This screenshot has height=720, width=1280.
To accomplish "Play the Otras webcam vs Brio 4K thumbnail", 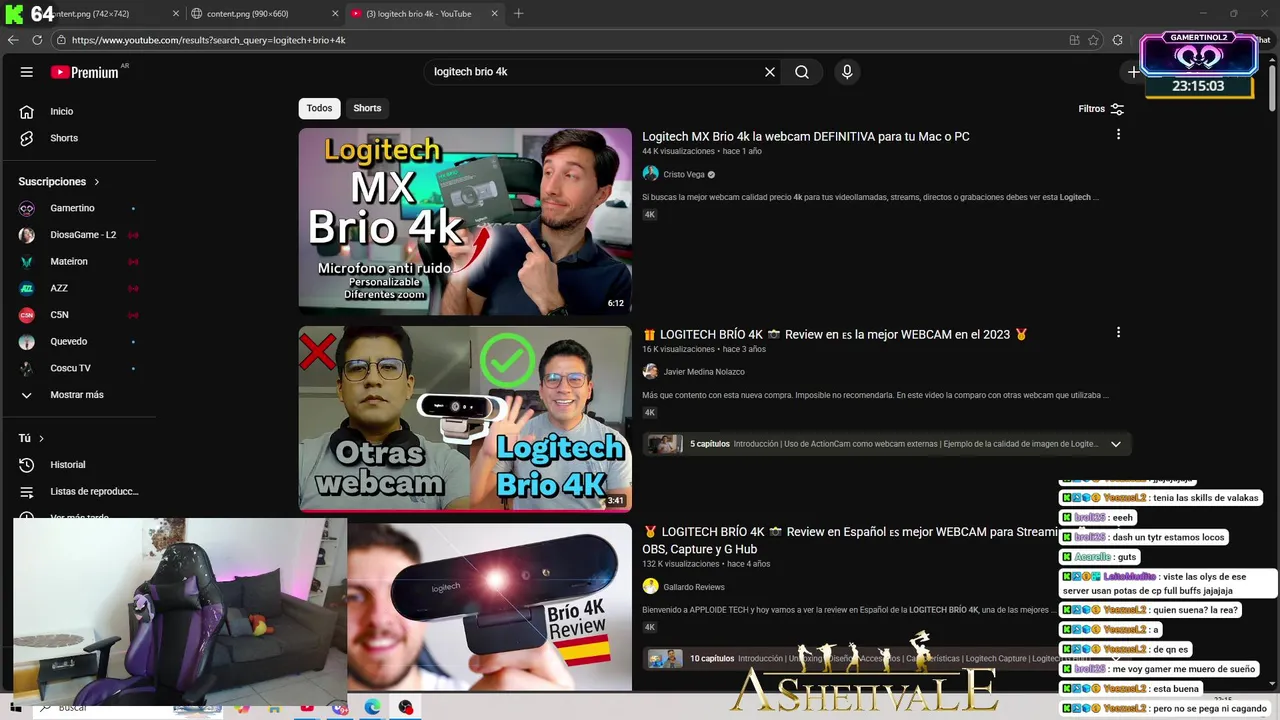I will point(465,418).
